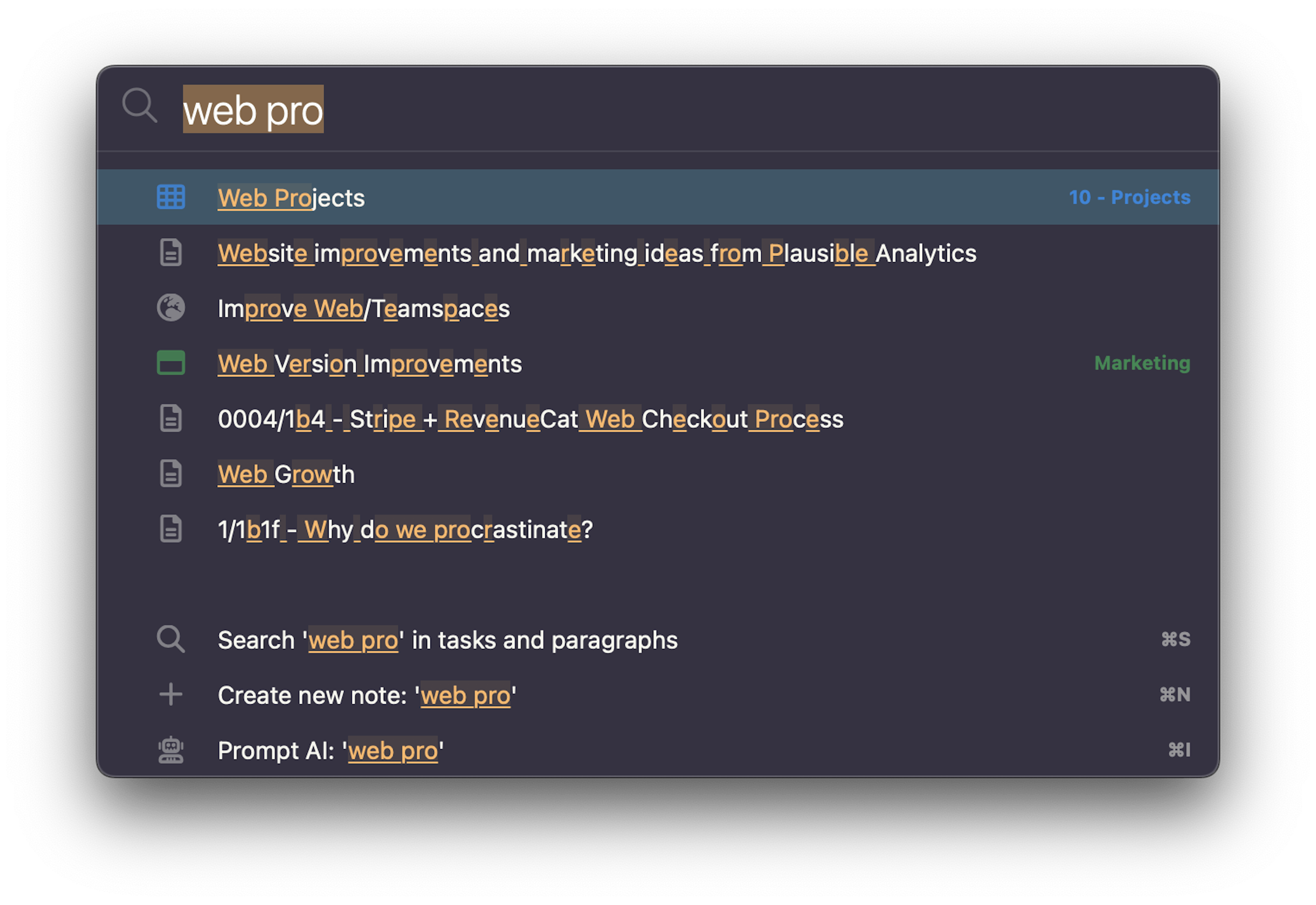Open the Web Projects result
This screenshot has width=1316, height=905.
coord(658,197)
